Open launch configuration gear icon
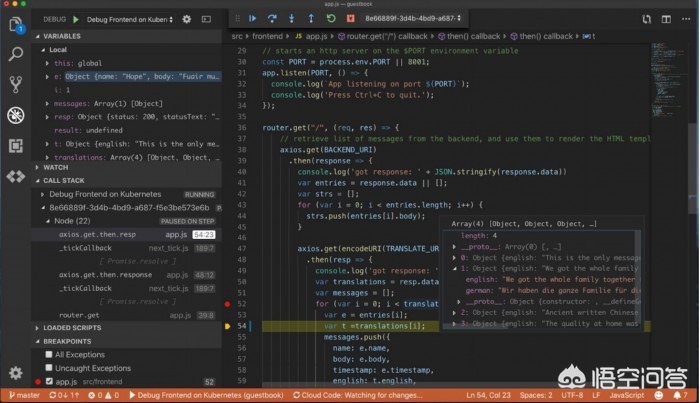Image resolution: width=700 pixels, height=403 pixels. coord(188,19)
